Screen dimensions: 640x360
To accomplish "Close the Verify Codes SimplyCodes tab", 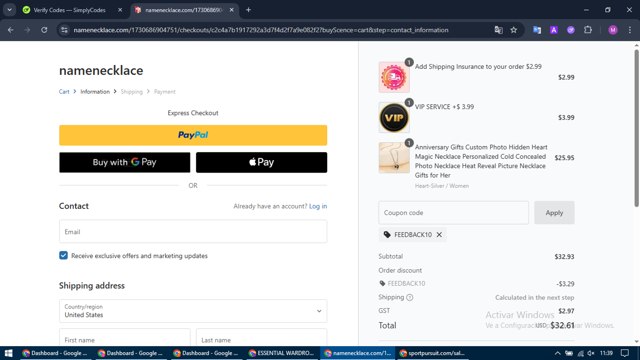I will [x=120, y=10].
